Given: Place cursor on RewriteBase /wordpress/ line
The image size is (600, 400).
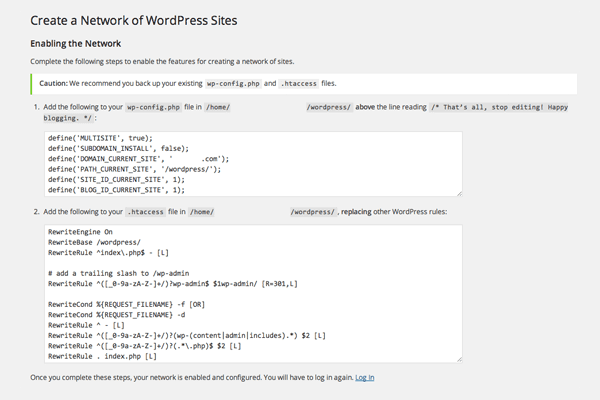Looking at the screenshot, I should pyautogui.click(x=96, y=242).
